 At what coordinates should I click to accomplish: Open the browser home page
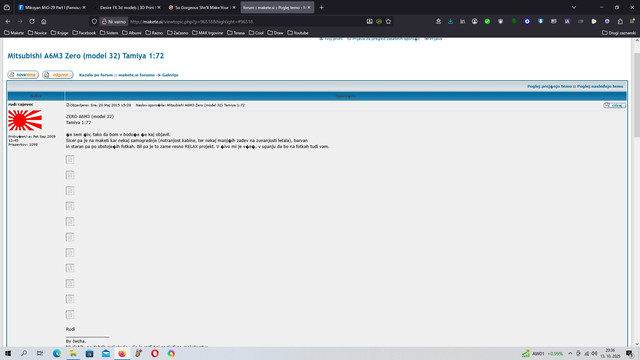tap(44, 21)
